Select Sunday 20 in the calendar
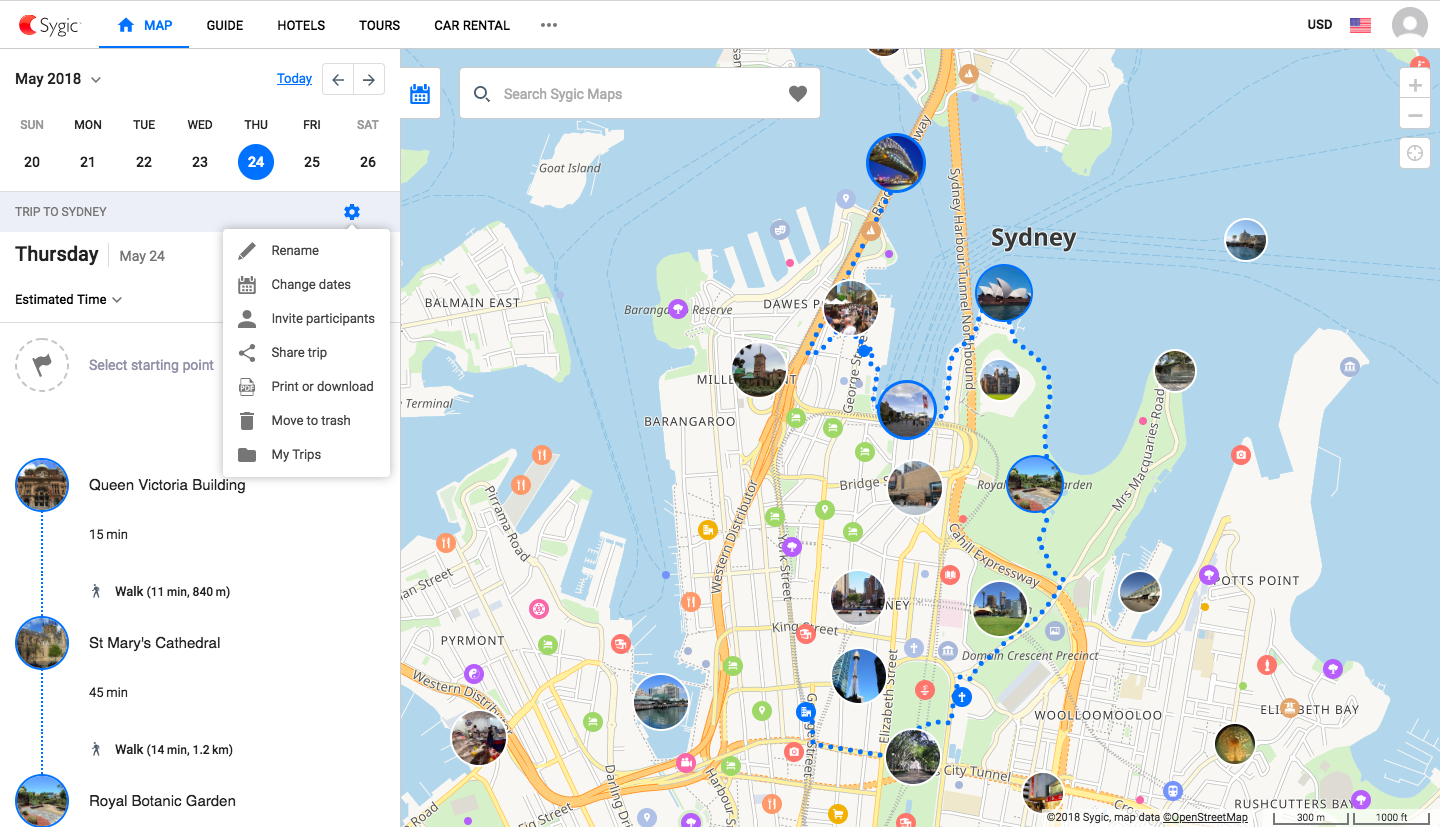Screen dimensions: 1440x827 pyautogui.click(x=32, y=162)
